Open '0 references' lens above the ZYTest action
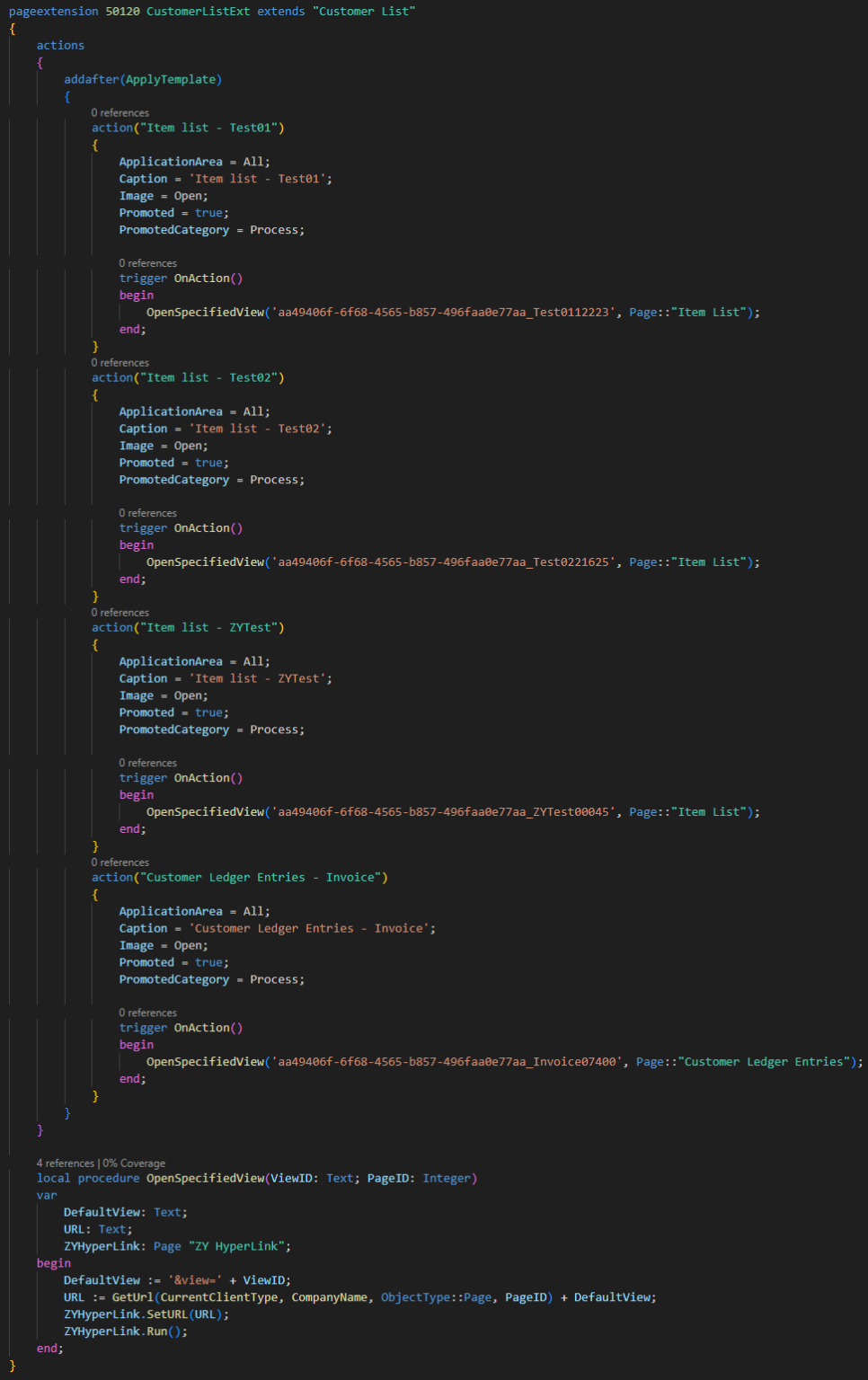 pyautogui.click(x=120, y=612)
